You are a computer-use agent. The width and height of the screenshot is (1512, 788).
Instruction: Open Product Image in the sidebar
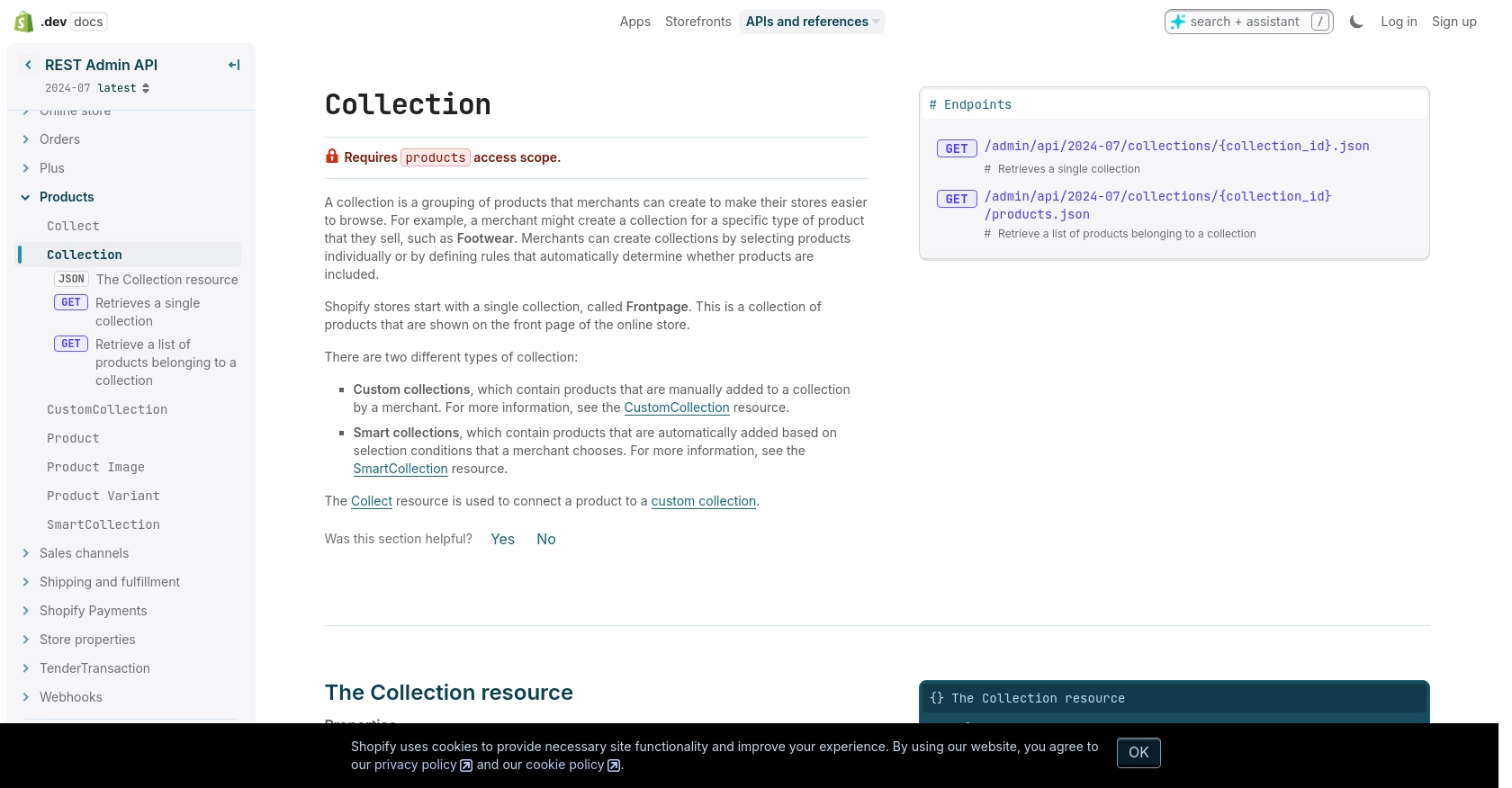pyautogui.click(x=95, y=467)
